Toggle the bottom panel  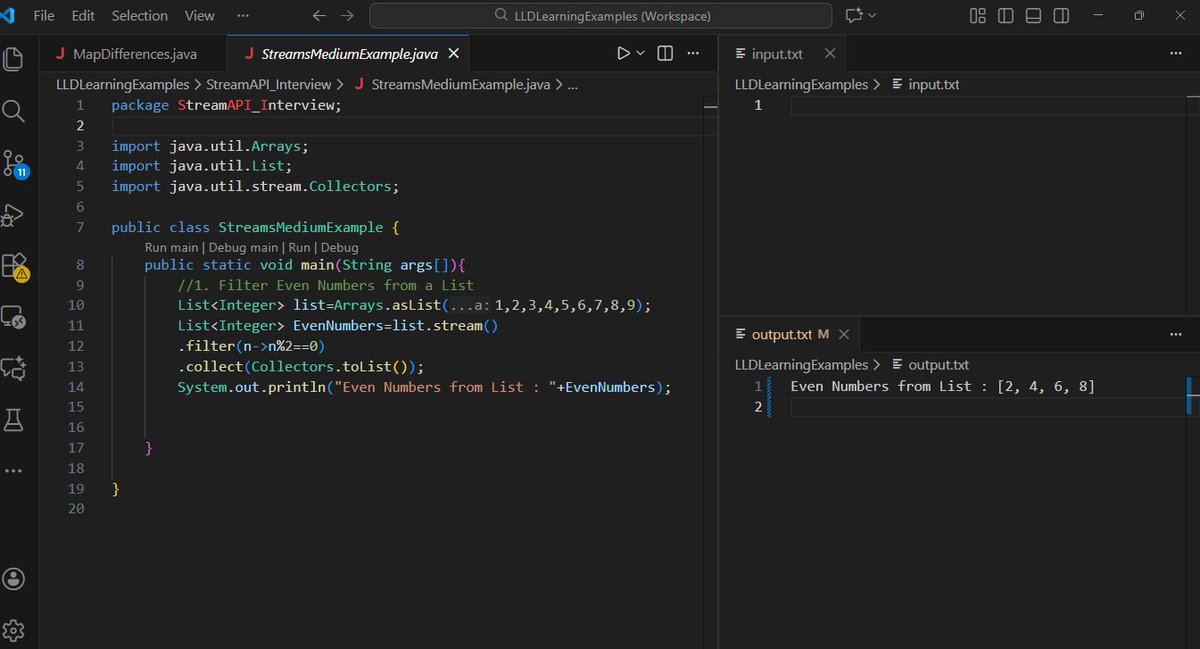[1034, 16]
